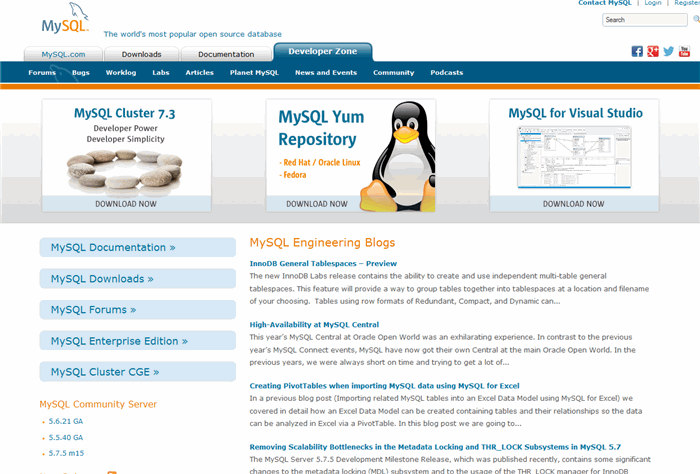This screenshot has height=474, width=700.
Task: Open Community Server version 5.6.21 GA
Action: tap(66, 421)
